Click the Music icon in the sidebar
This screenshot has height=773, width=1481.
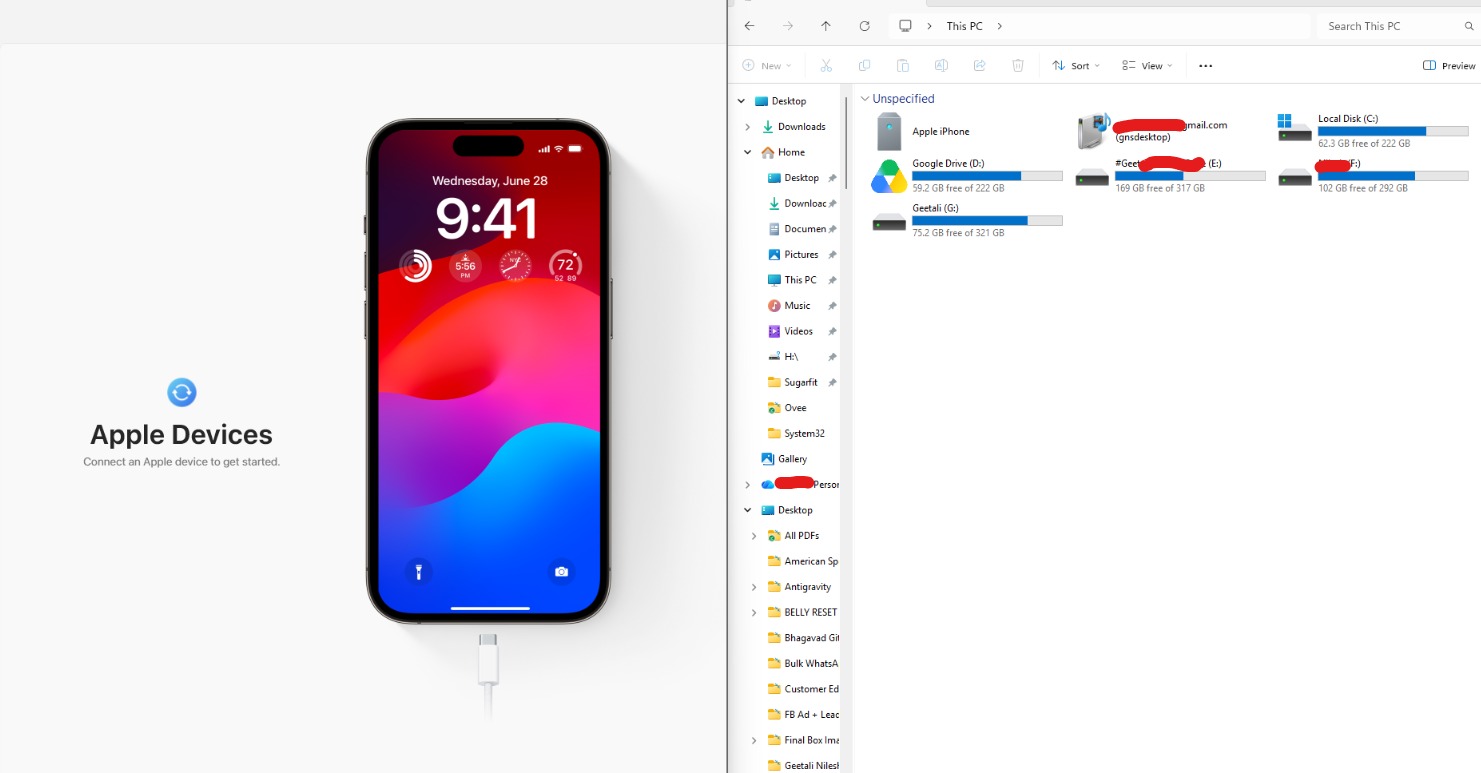(x=774, y=306)
